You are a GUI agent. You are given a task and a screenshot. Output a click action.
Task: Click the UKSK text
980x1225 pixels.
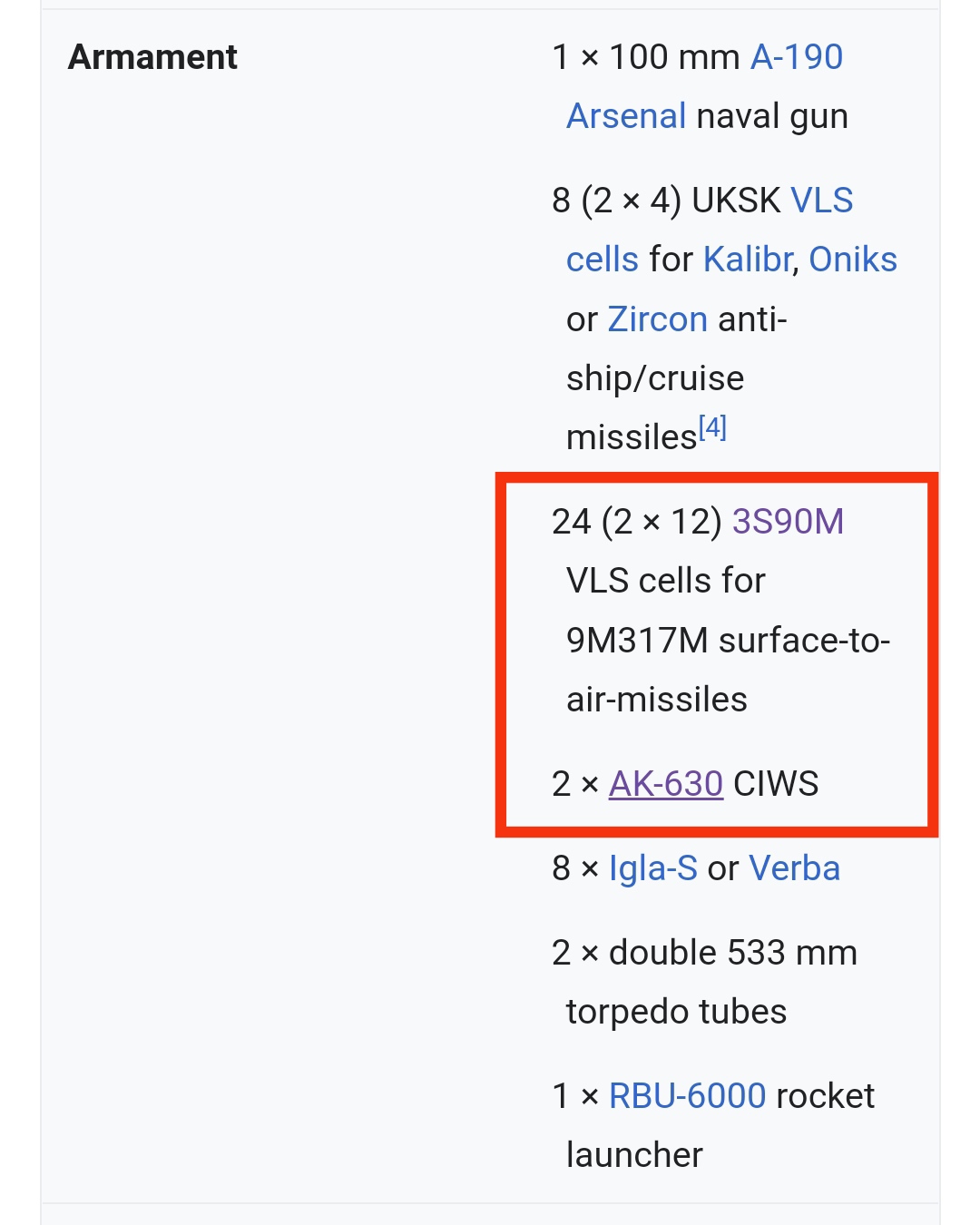(736, 201)
